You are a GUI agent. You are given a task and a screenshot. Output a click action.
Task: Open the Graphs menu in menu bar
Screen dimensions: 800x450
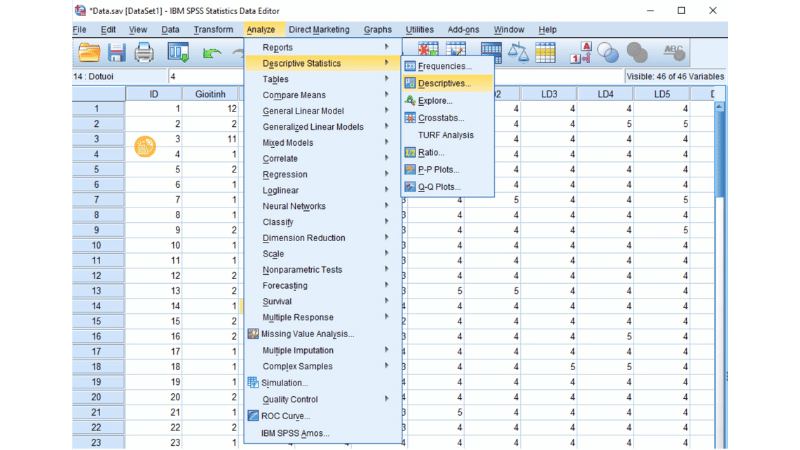(x=378, y=30)
